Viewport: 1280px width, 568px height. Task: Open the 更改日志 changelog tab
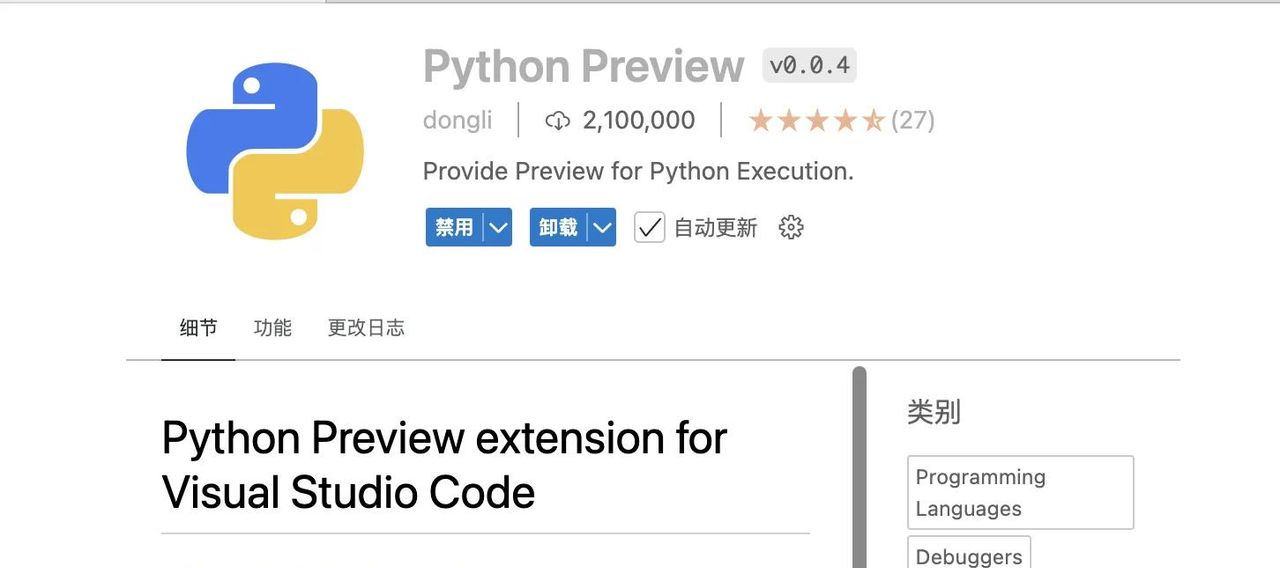366,328
